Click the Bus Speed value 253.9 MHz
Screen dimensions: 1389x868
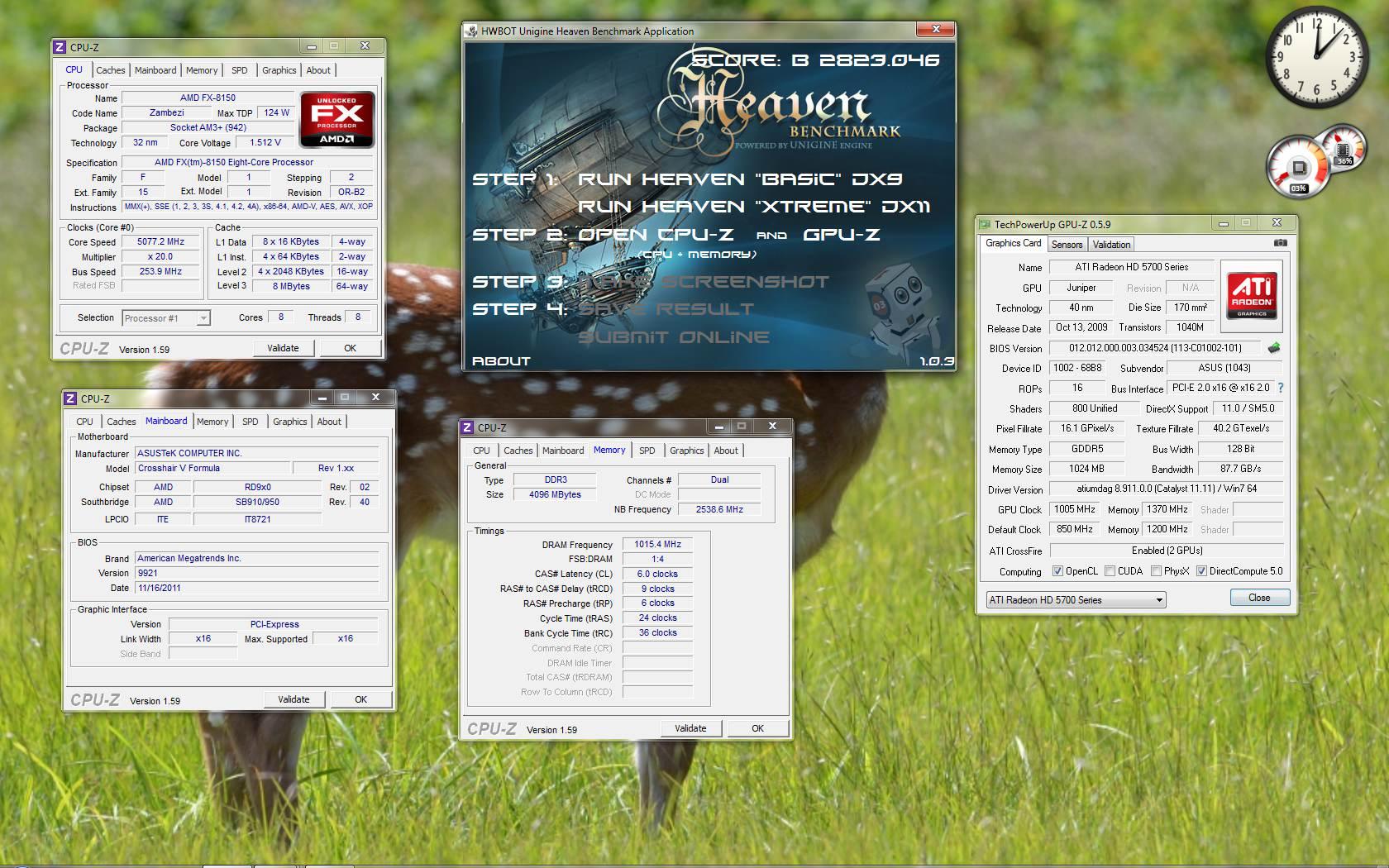(x=161, y=272)
